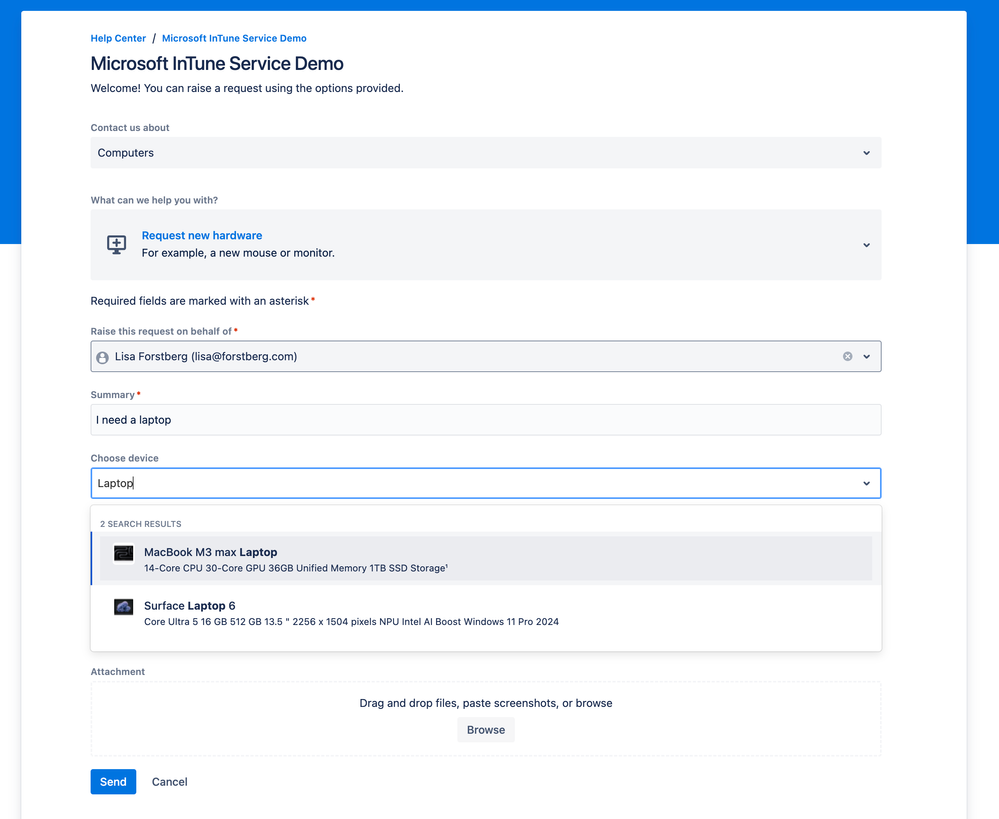Click the Request new hardware monitor icon
Screen dimensions: 999x819
pyautogui.click(x=116, y=243)
